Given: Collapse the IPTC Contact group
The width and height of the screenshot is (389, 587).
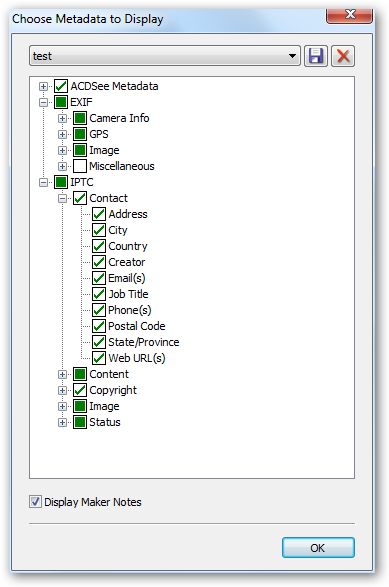Looking at the screenshot, I should point(63,199).
